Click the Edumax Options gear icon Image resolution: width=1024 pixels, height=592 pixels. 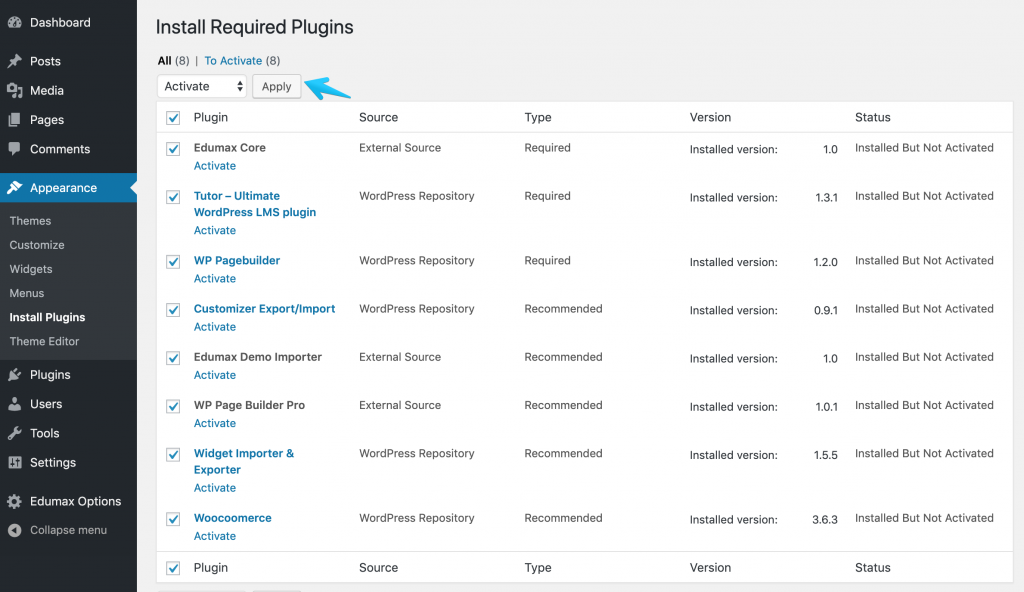pos(14,501)
